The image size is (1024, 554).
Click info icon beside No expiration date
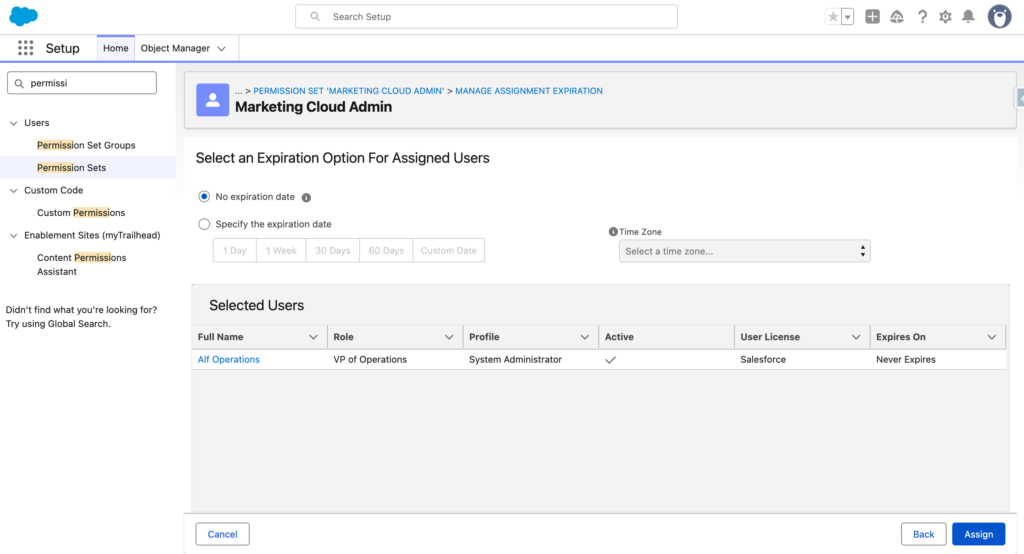point(307,198)
